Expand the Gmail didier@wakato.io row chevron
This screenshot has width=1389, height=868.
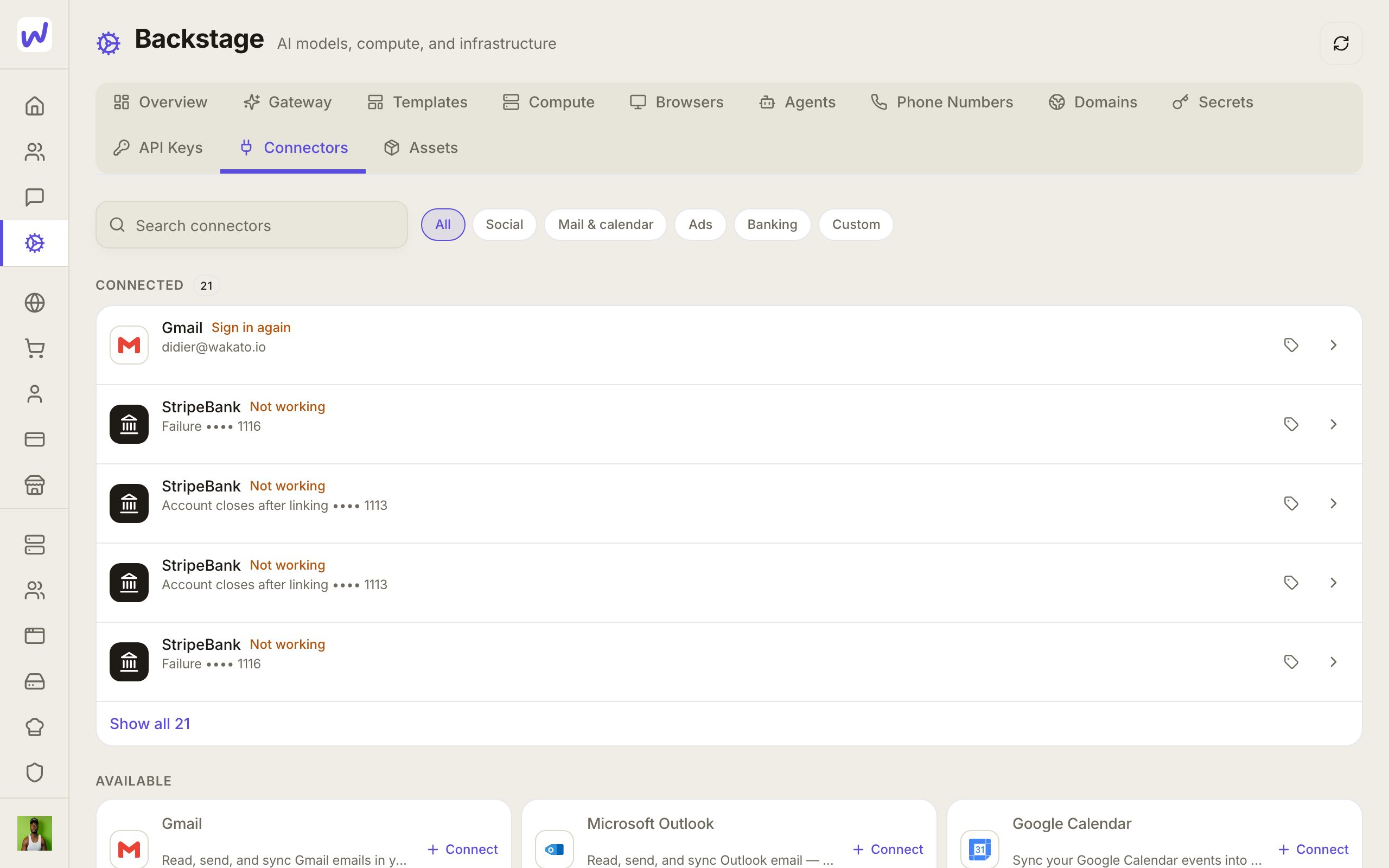tap(1333, 345)
